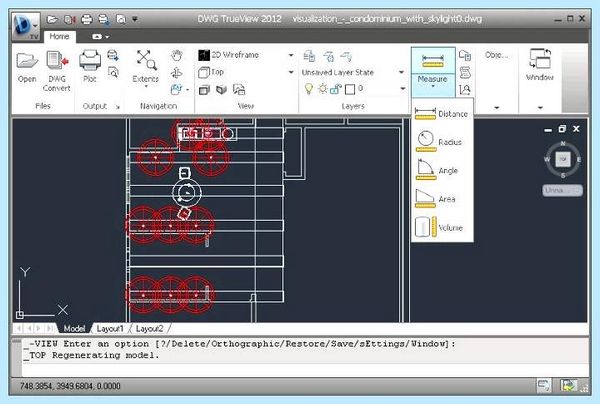Click the layer 0 color square swatch
600x404 pixels.
click(350, 90)
